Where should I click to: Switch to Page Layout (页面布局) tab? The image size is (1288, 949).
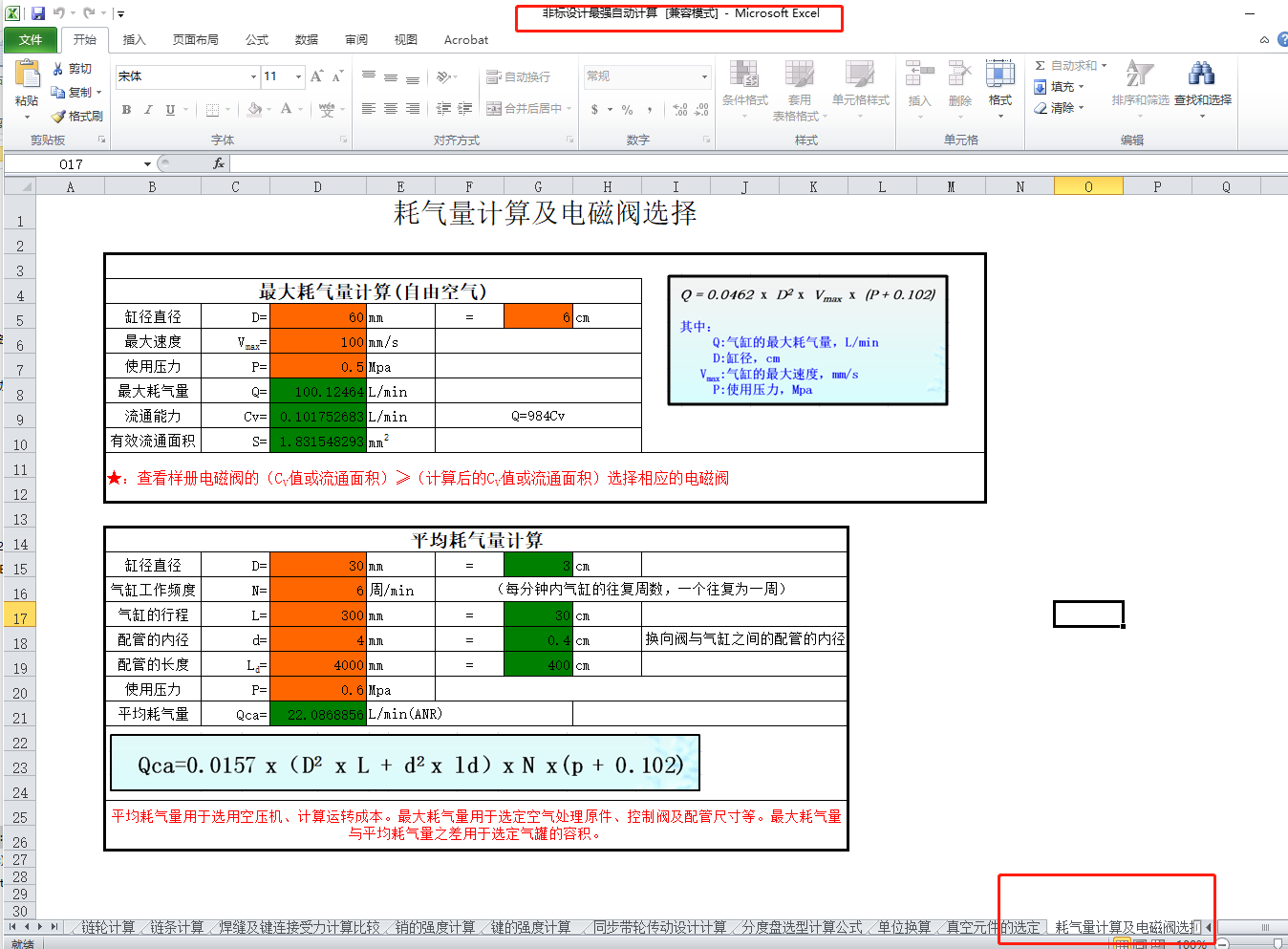(196, 40)
